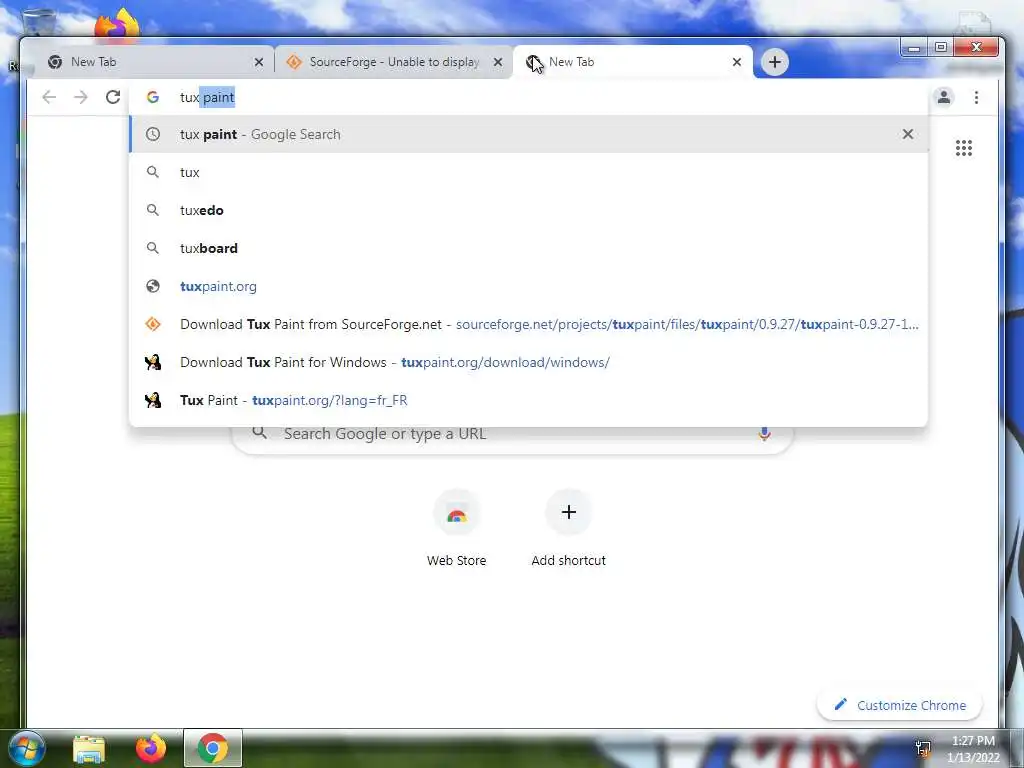The width and height of the screenshot is (1024, 768).
Task: Open the Google apps grid
Action: 964,148
